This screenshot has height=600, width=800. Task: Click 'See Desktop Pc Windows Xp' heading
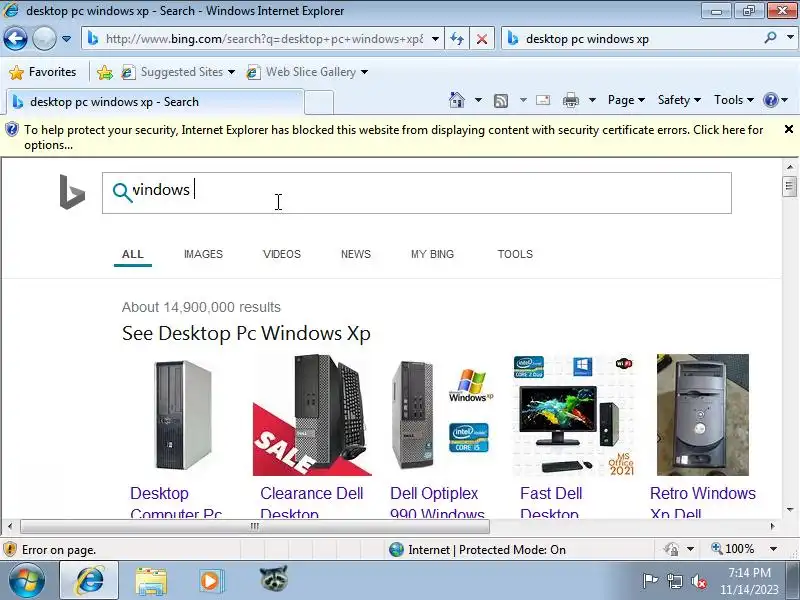(x=246, y=333)
